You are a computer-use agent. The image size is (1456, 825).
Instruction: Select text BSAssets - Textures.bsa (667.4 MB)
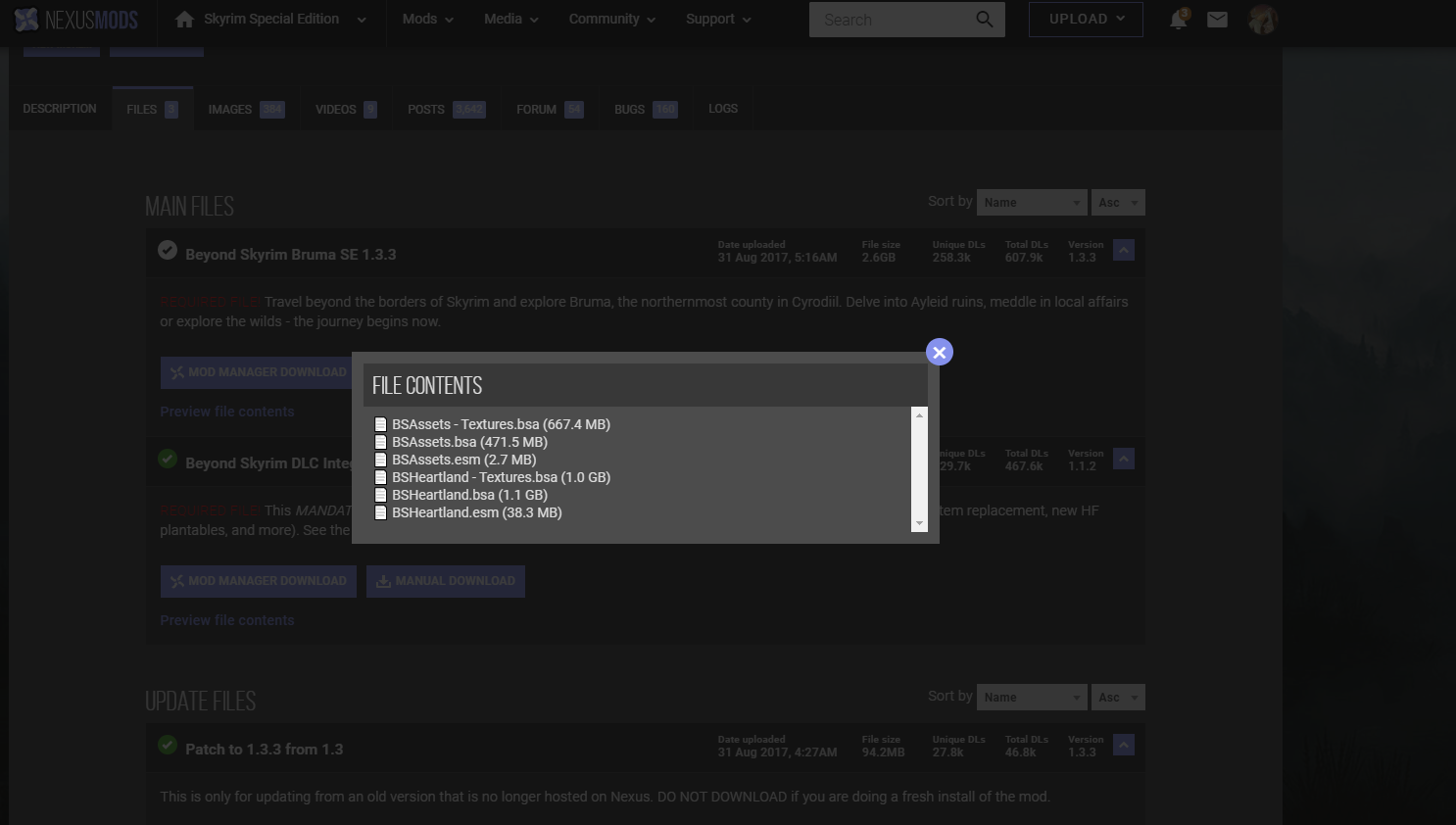pyautogui.click(x=501, y=424)
